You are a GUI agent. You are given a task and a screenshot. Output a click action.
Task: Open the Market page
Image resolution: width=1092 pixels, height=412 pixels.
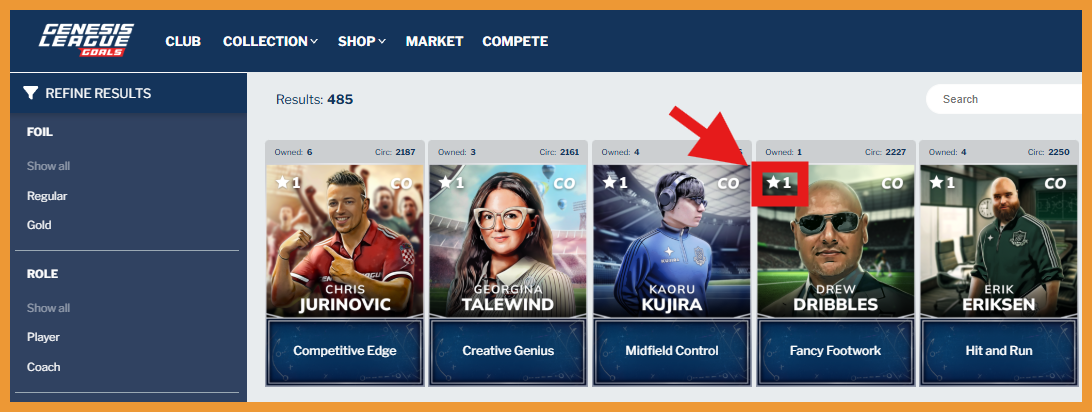[x=435, y=41]
